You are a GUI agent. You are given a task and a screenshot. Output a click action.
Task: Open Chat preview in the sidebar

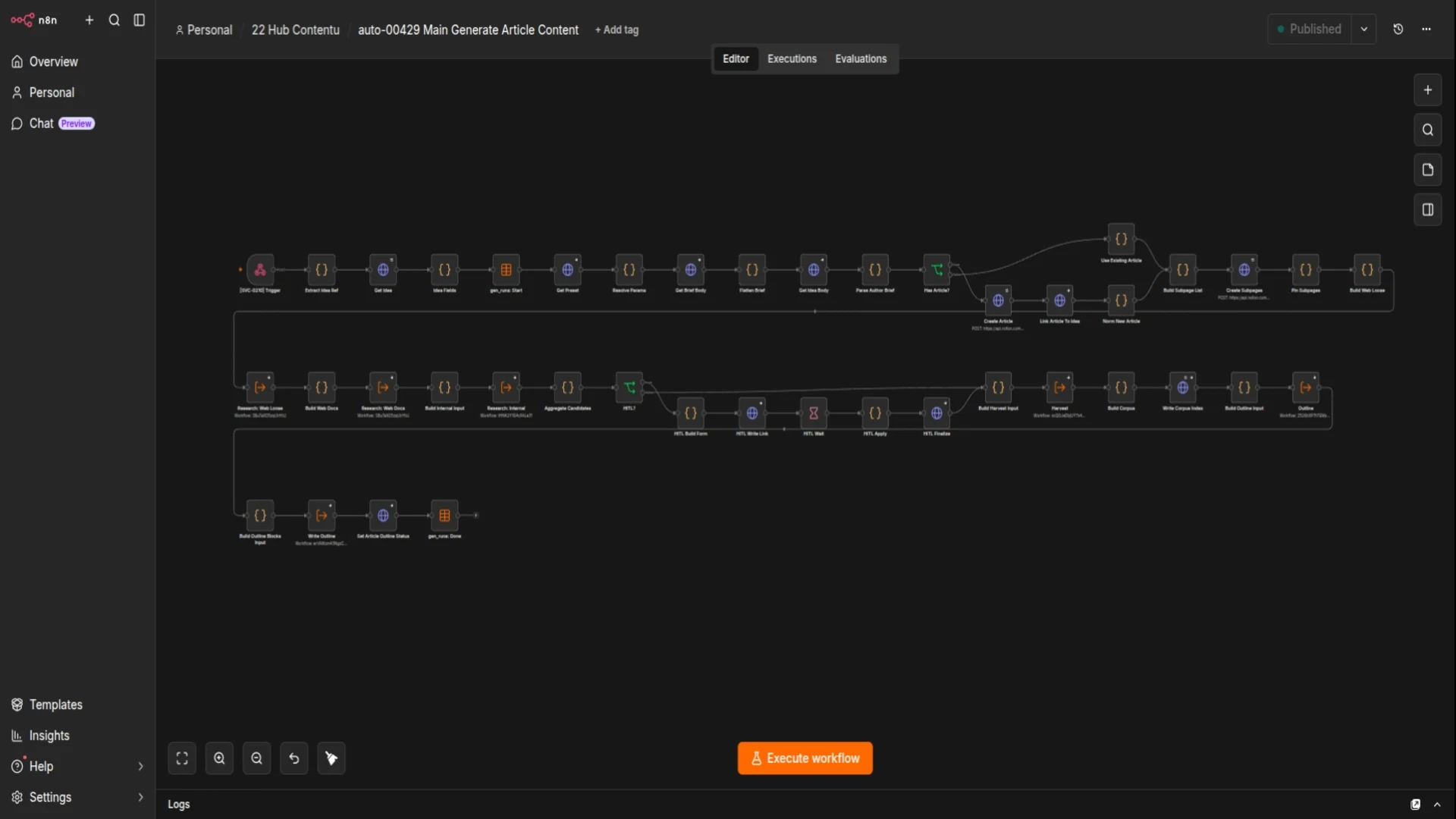(x=77, y=124)
